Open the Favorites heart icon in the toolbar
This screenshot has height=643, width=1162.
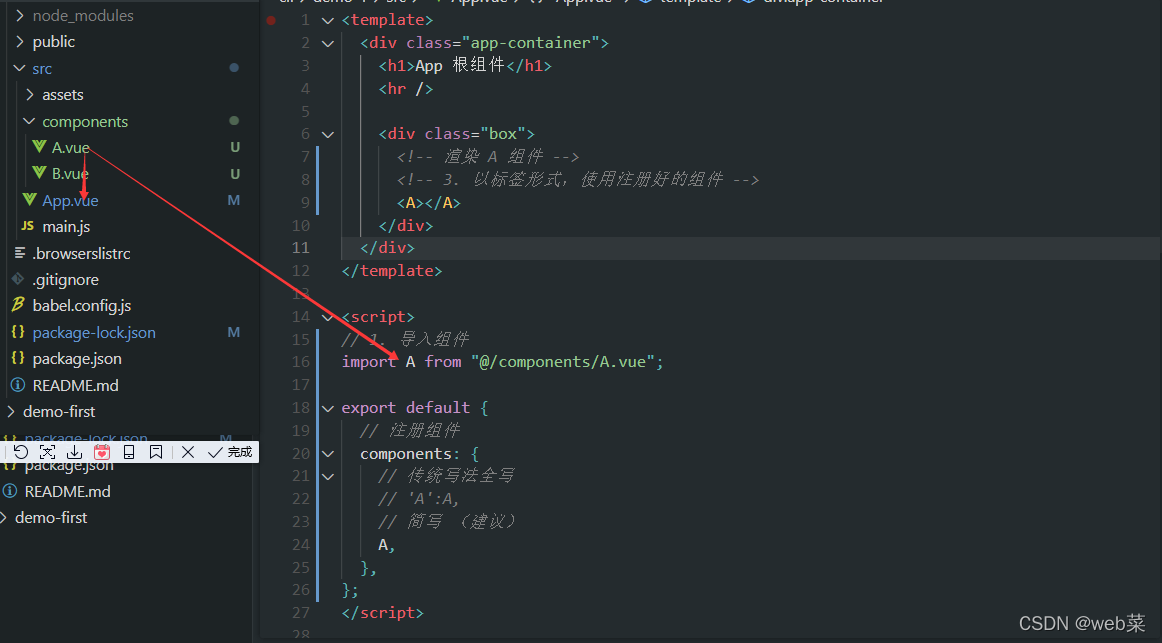coord(101,452)
